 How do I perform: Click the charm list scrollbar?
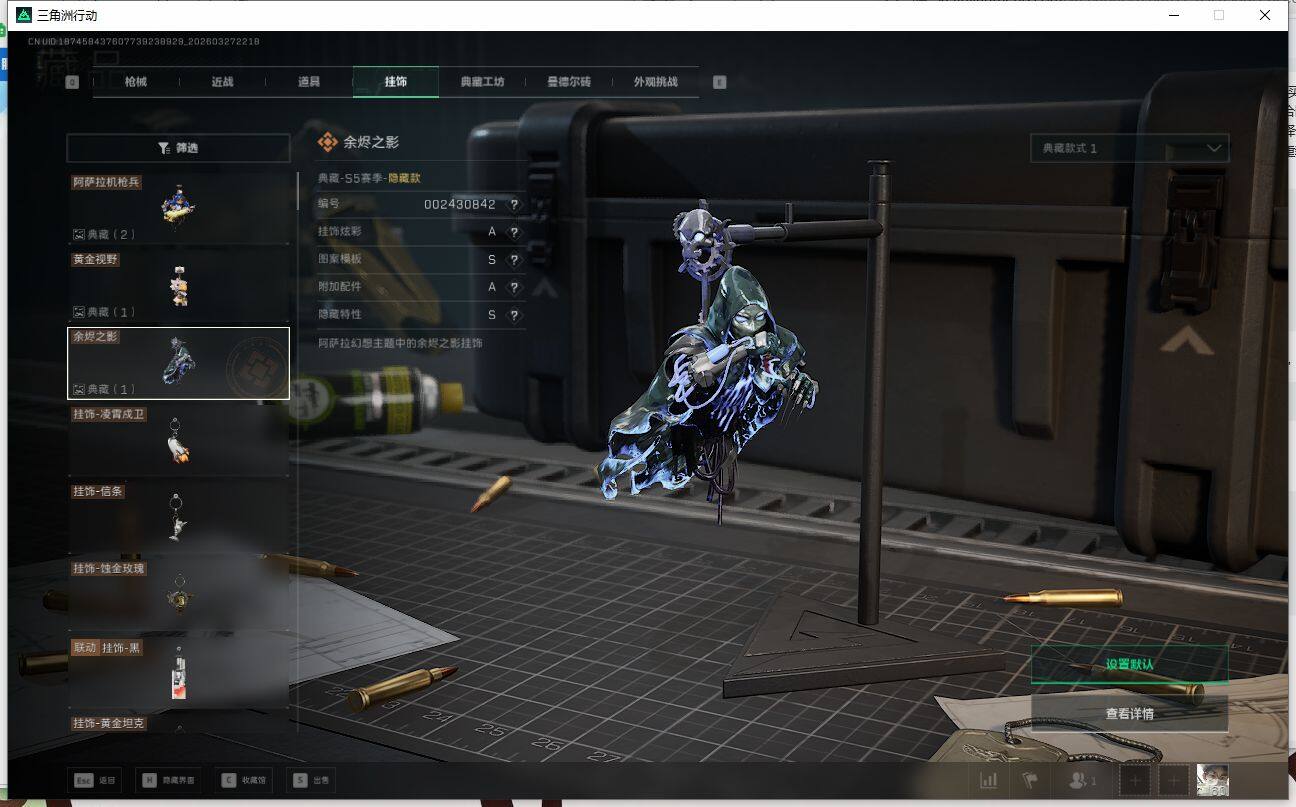click(x=298, y=190)
